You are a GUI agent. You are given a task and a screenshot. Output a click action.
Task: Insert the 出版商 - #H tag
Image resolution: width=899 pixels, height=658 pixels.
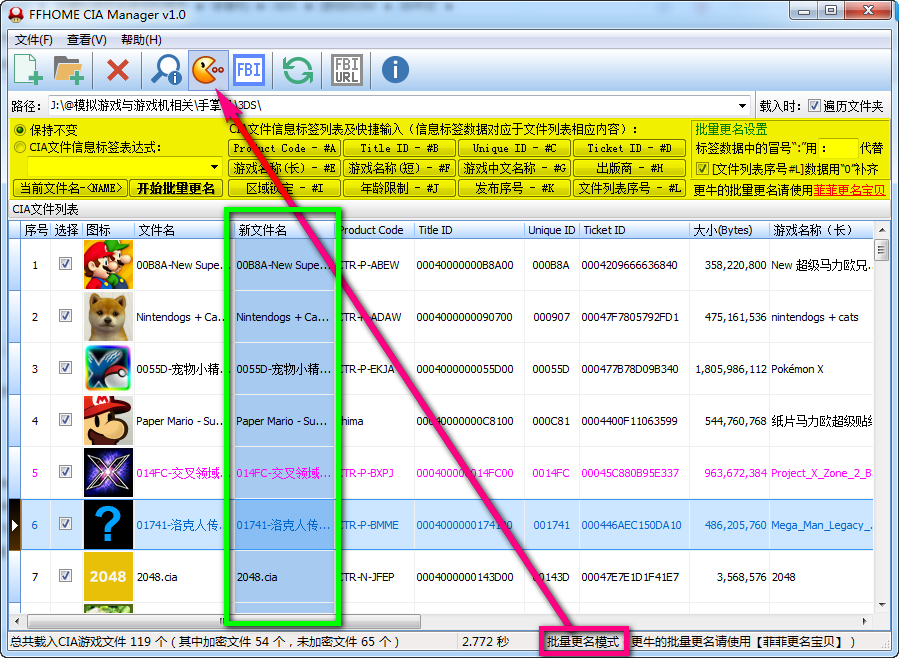[x=630, y=168]
